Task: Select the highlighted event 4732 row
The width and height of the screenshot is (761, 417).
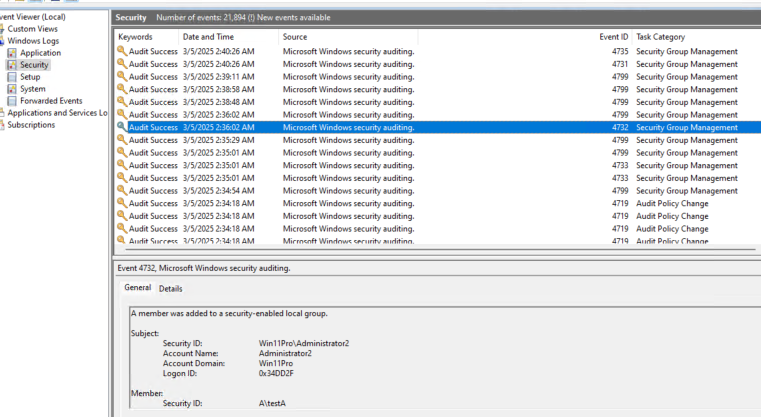Action: click(438, 127)
